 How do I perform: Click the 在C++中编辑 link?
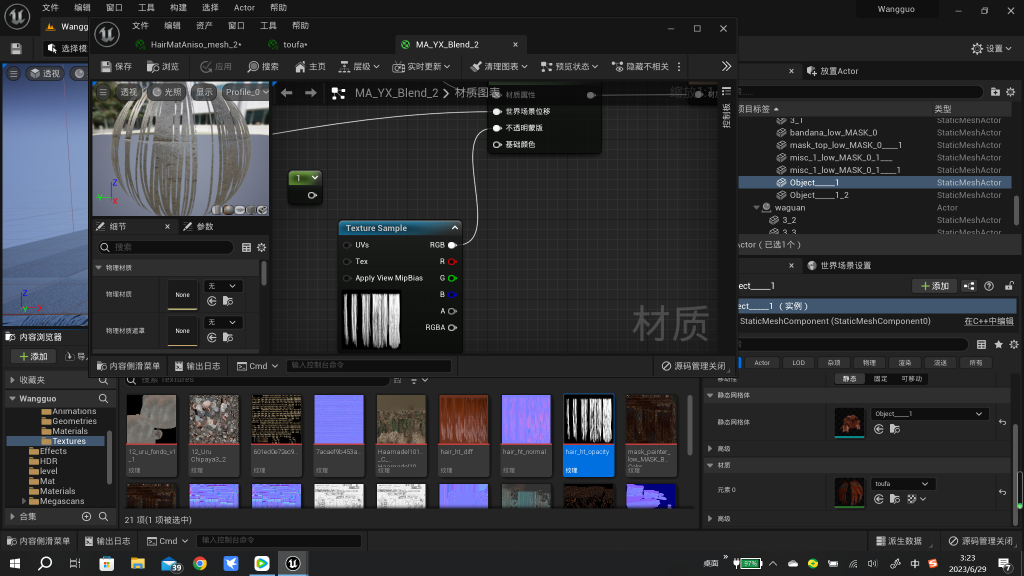(x=988, y=321)
